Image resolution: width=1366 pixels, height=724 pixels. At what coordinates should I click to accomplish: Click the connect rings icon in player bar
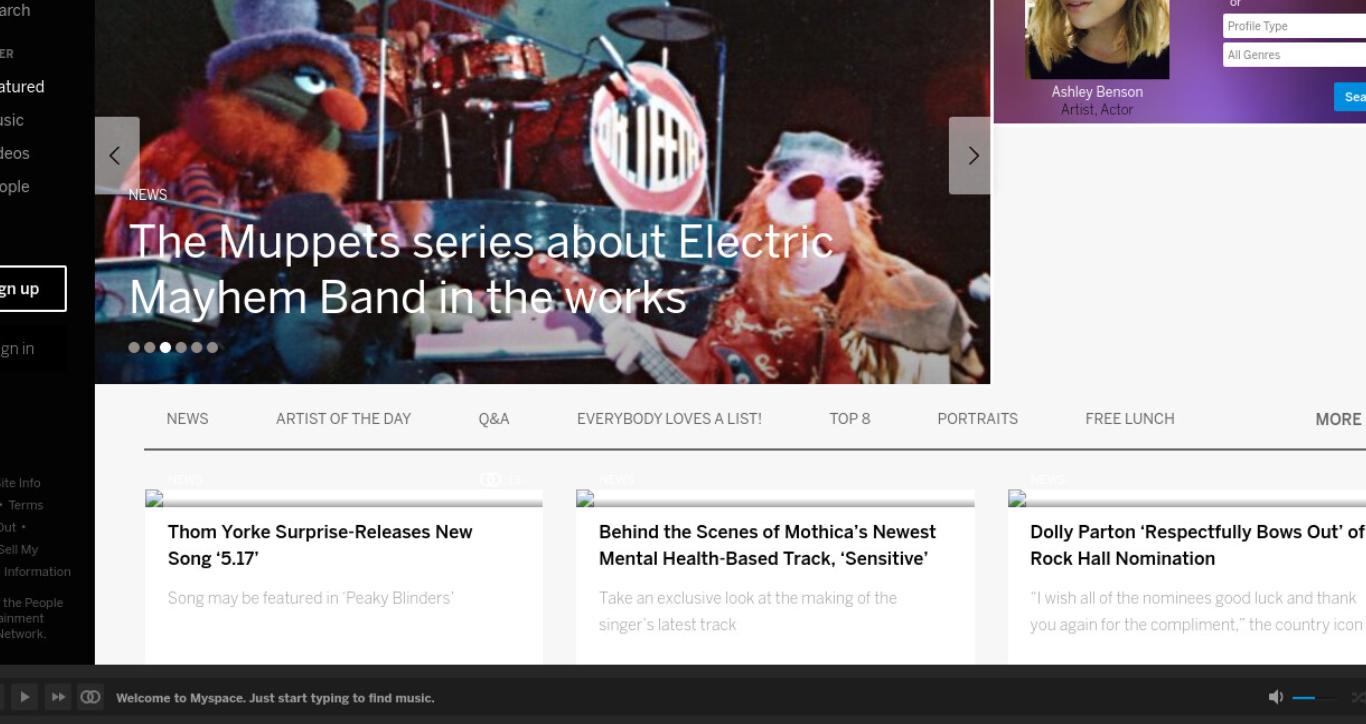[90, 697]
